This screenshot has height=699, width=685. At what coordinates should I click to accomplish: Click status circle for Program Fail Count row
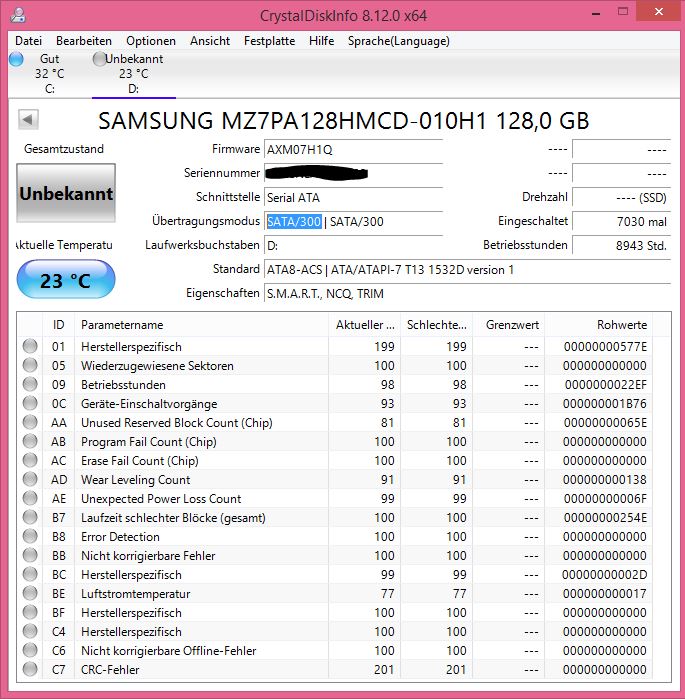pyautogui.click(x=30, y=441)
